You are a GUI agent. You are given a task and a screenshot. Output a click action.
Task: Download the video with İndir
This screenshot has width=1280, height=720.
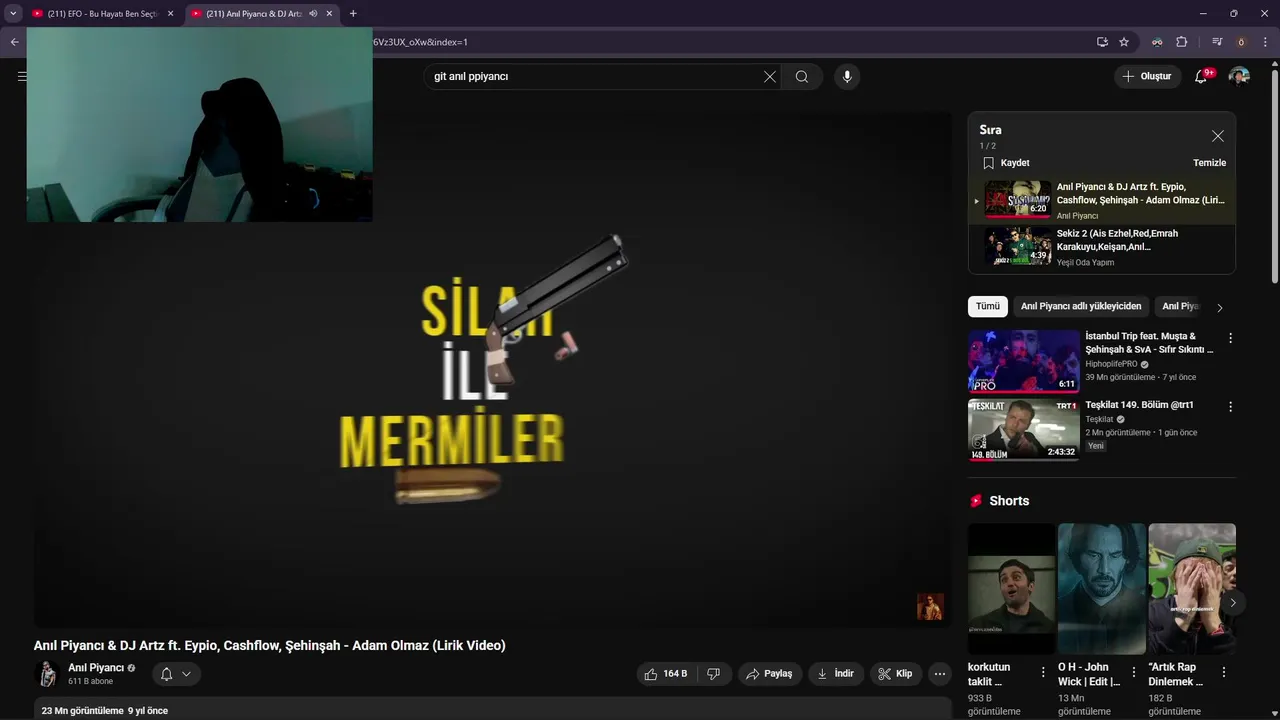coord(836,674)
